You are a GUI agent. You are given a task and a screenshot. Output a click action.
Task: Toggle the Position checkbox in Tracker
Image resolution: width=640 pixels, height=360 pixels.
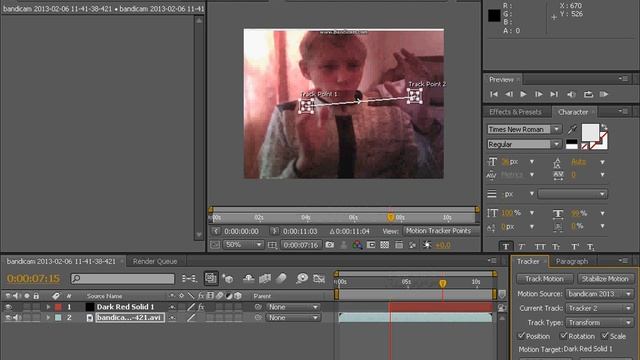coord(521,336)
